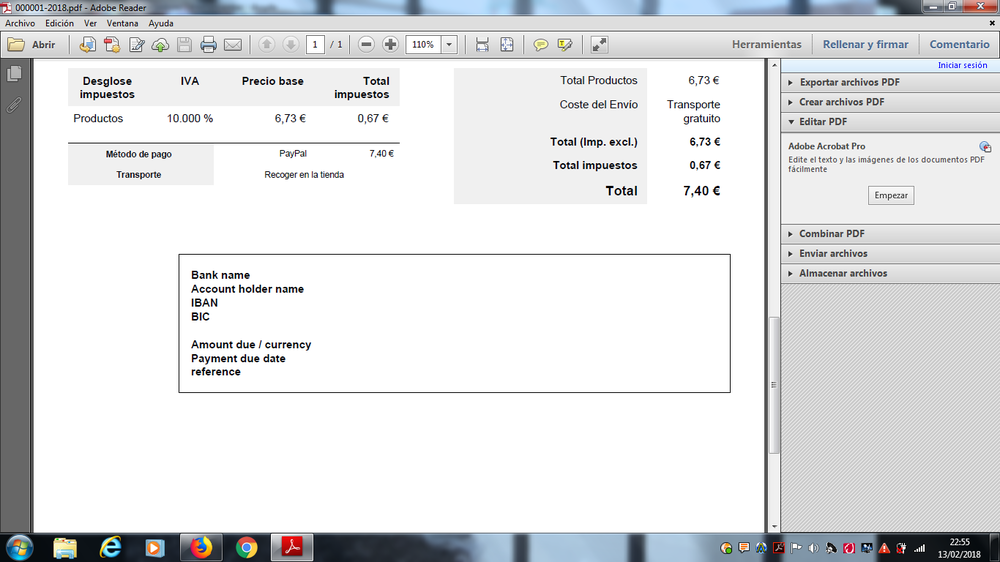Open the Archivo menu
The width and height of the screenshot is (1000, 562).
coord(20,23)
